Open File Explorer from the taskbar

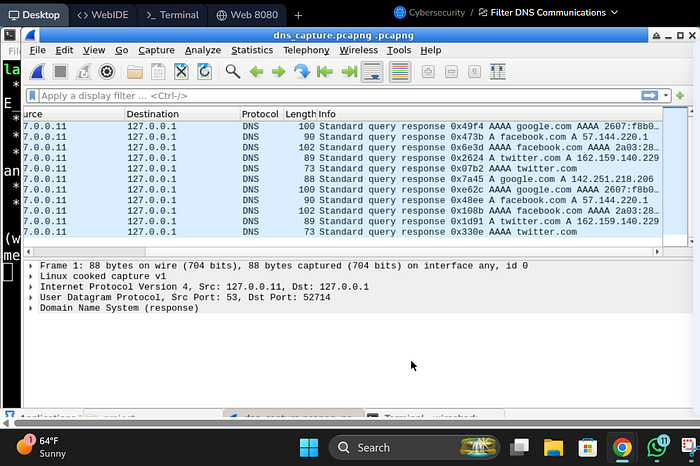553,447
